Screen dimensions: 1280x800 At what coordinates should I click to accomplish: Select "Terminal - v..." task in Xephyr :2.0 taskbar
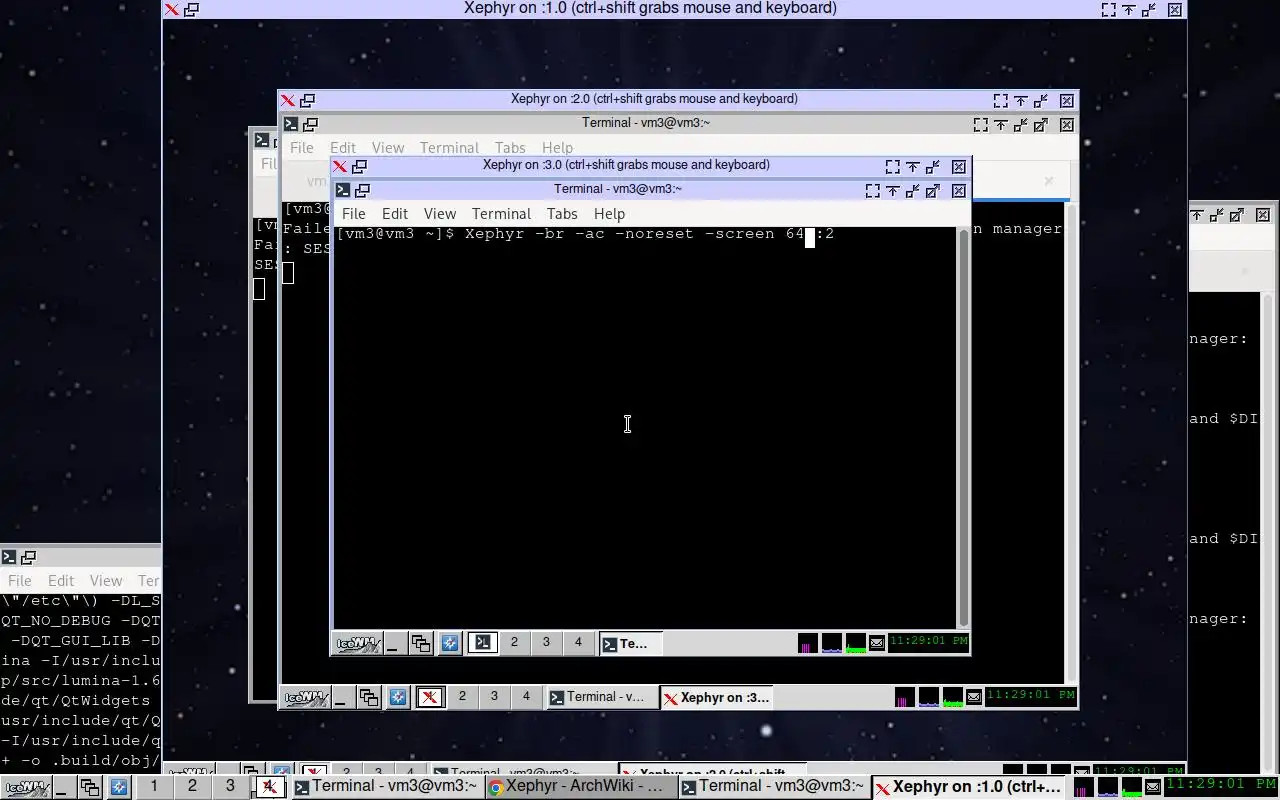coord(602,698)
